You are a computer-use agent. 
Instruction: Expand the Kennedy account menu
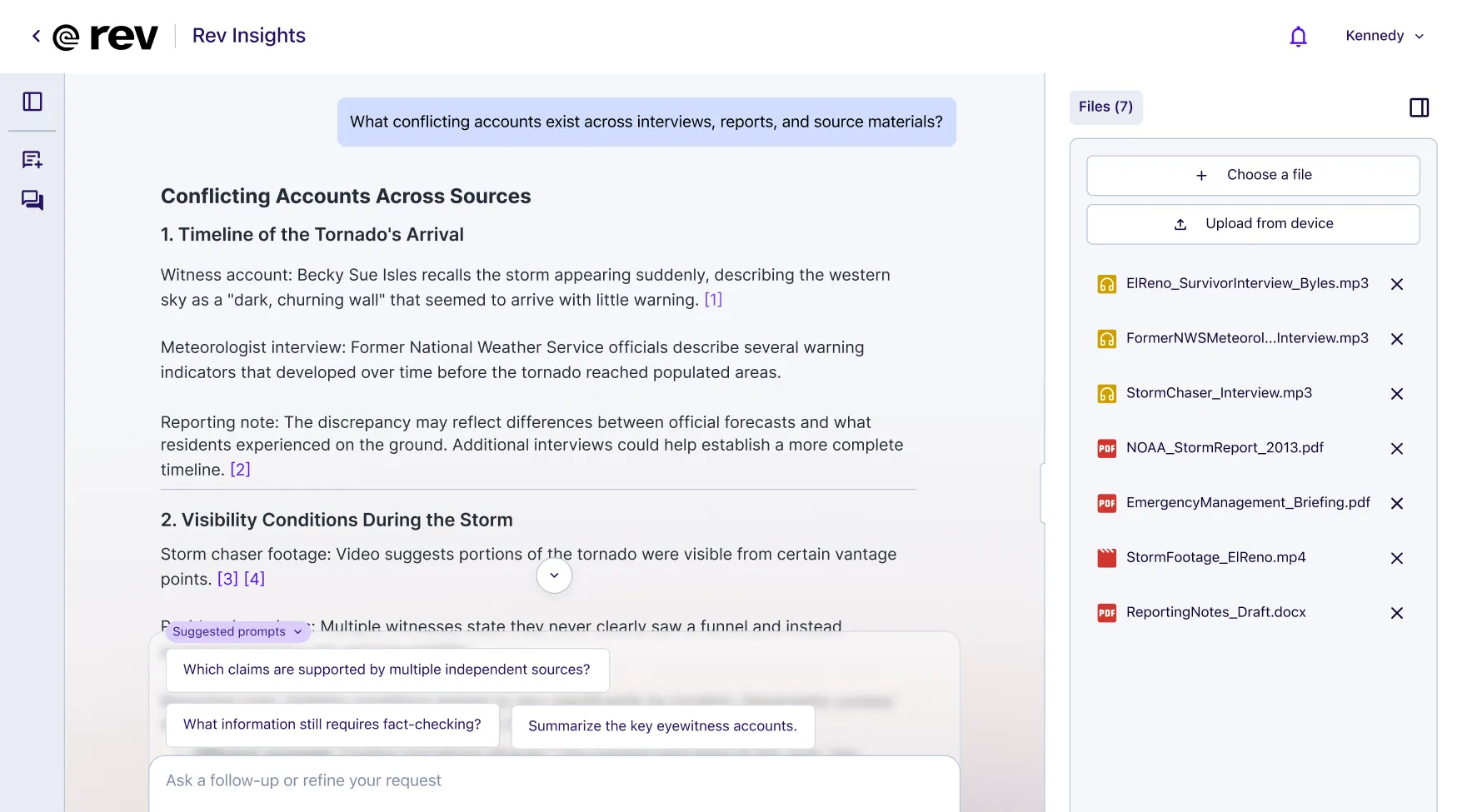click(1385, 36)
